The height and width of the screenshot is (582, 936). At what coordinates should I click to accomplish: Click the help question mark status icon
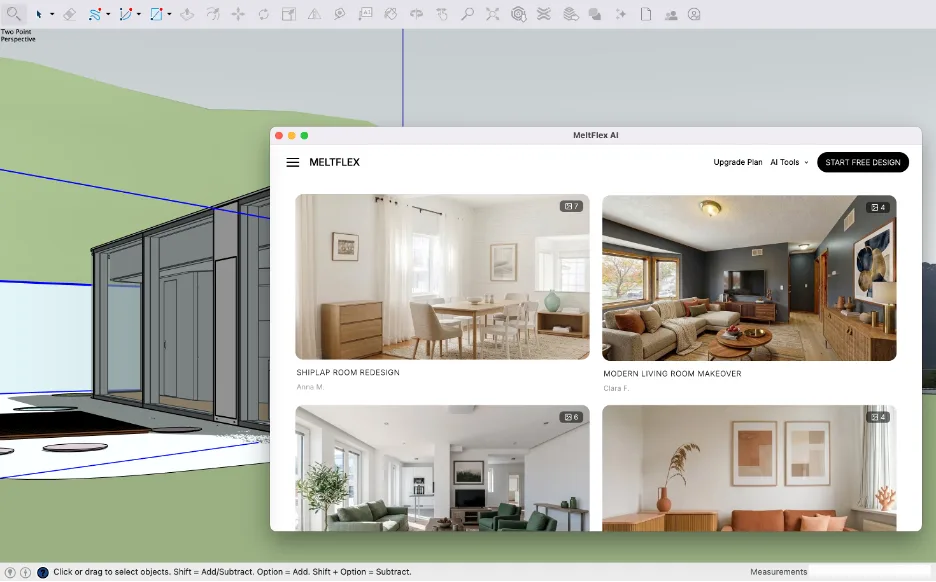pos(42,572)
